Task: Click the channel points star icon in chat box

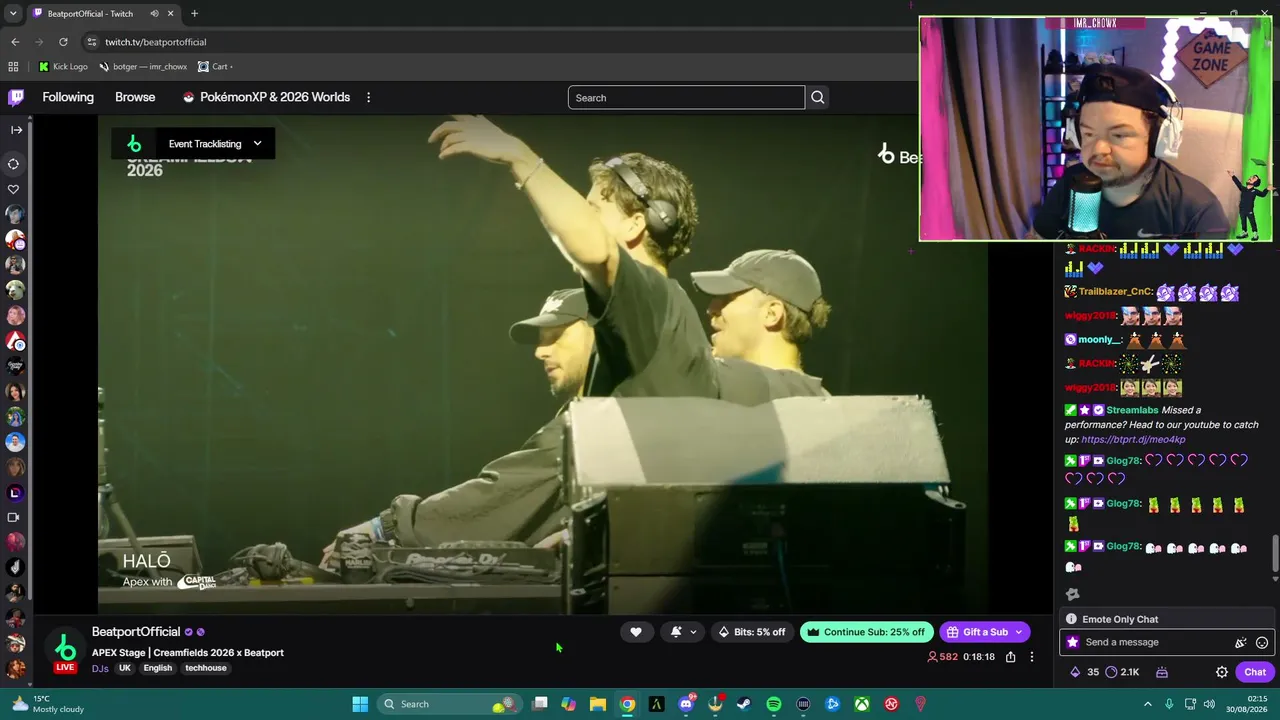Action: tap(1073, 642)
